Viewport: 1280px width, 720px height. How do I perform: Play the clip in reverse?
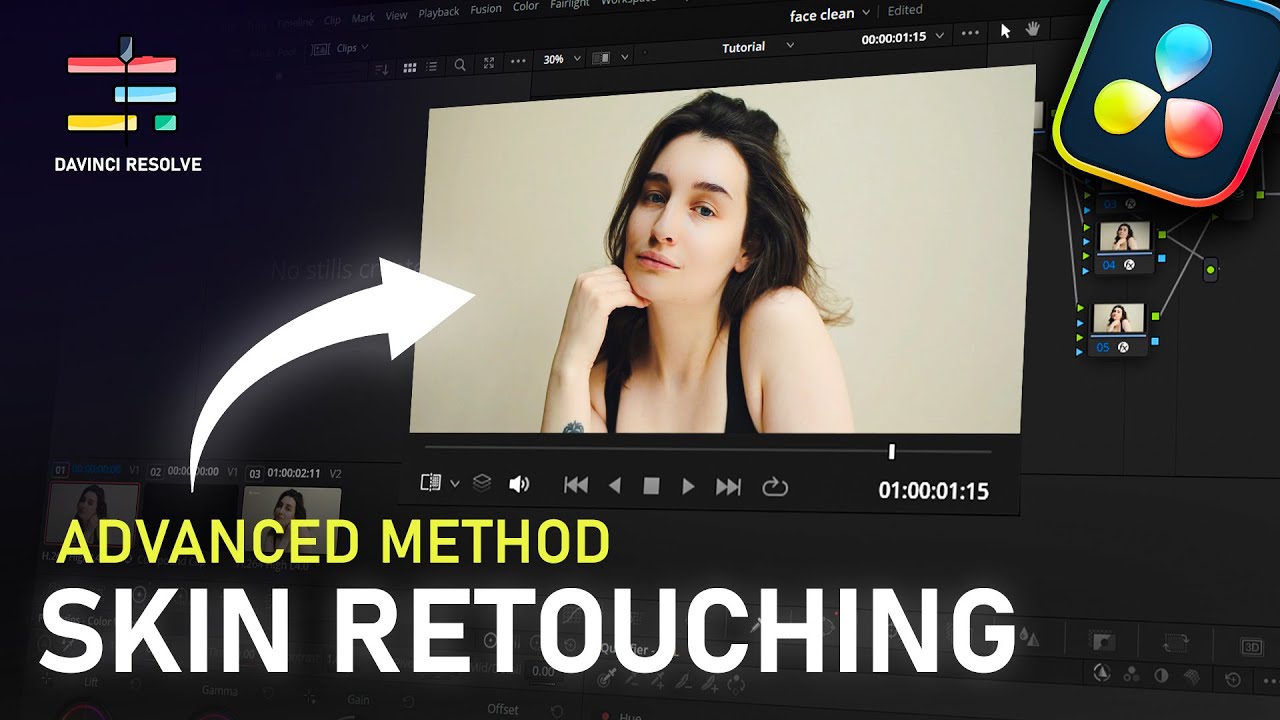pyautogui.click(x=615, y=486)
